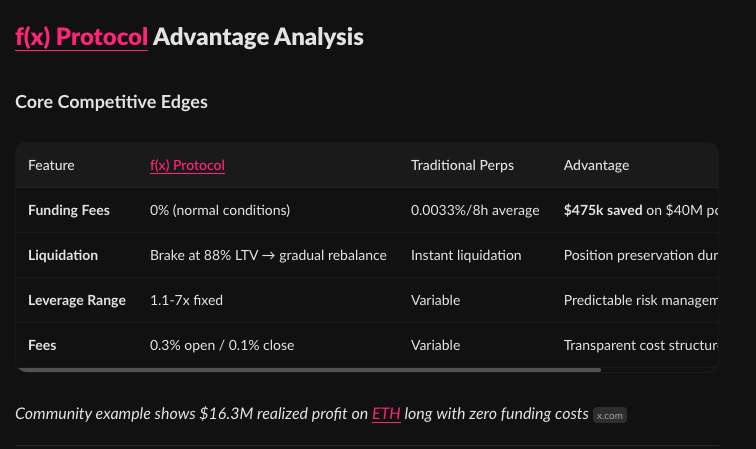Select the Fees row label
Screen dimensions: 756x449
pos(42,345)
